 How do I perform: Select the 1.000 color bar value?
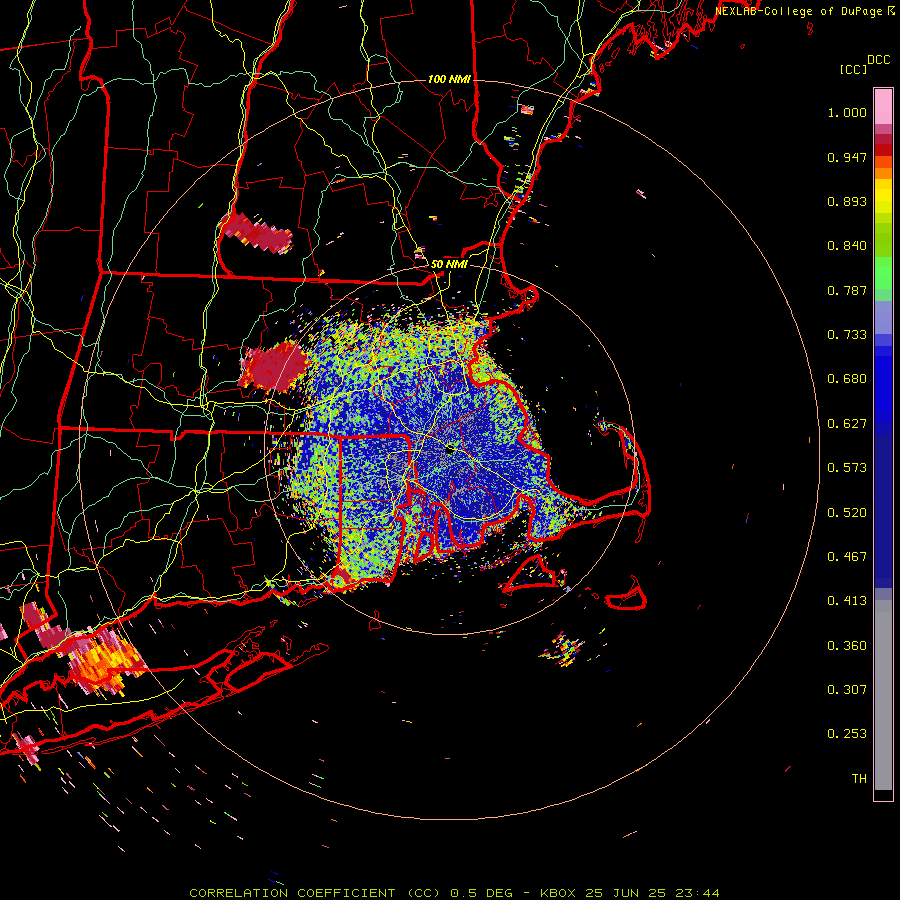point(847,112)
